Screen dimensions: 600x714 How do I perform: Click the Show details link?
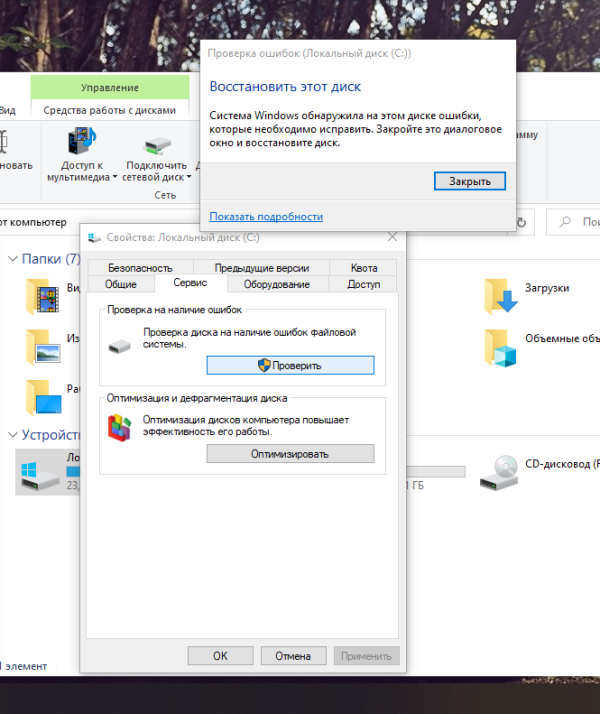266,216
